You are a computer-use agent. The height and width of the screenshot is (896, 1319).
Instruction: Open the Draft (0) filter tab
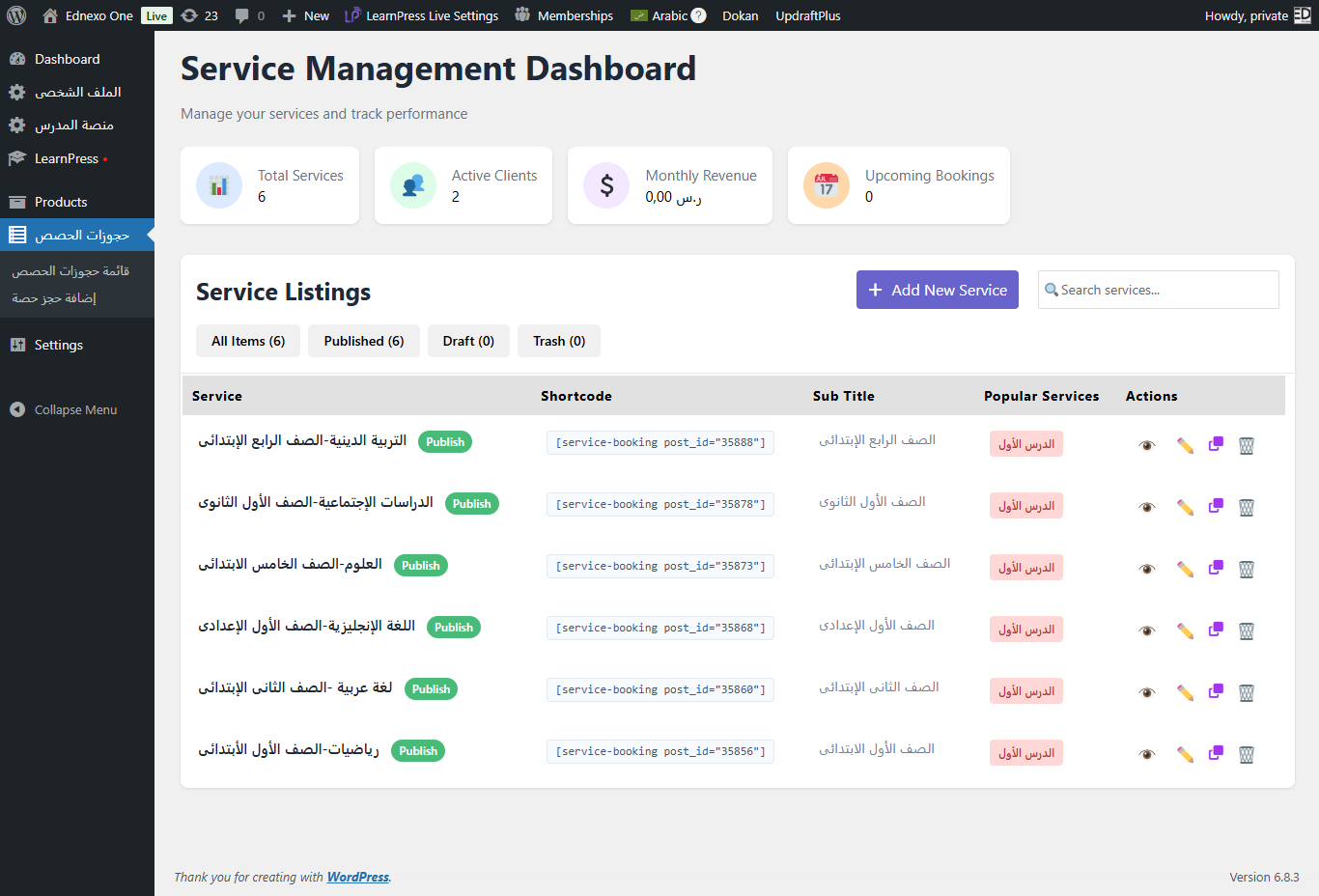(x=468, y=341)
